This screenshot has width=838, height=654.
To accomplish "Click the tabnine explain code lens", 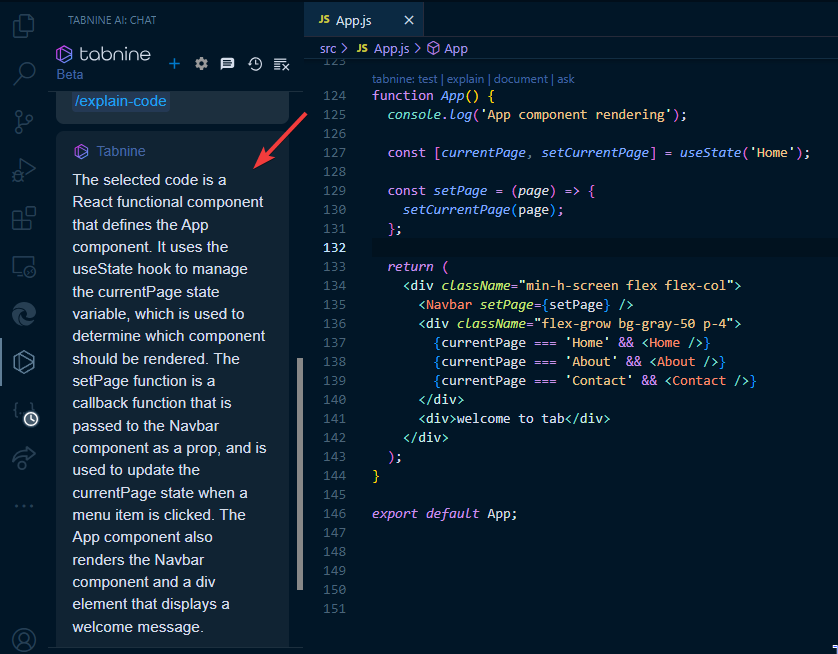I will click(465, 79).
